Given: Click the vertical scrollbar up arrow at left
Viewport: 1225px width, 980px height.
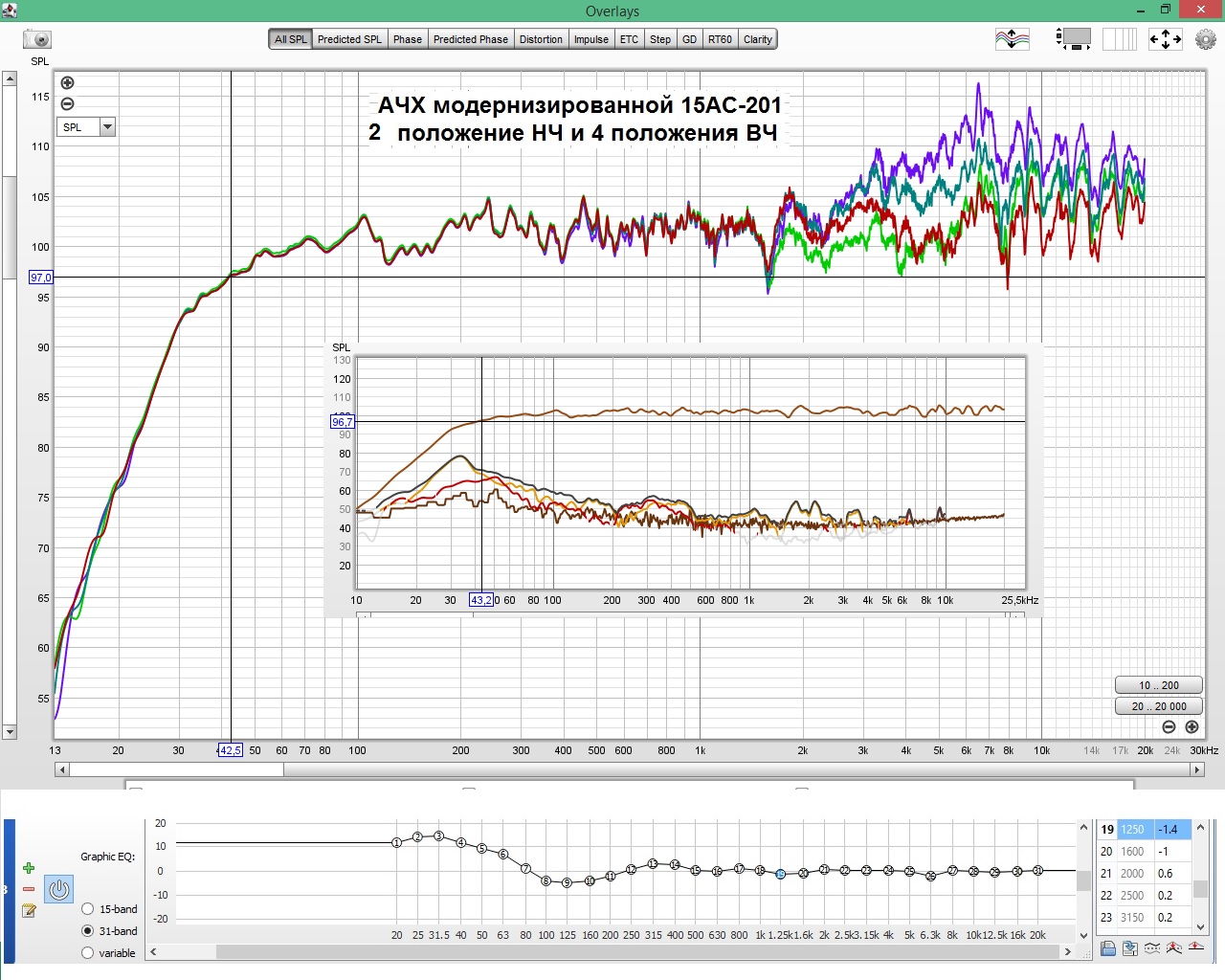Looking at the screenshot, I should pyautogui.click(x=10, y=78).
